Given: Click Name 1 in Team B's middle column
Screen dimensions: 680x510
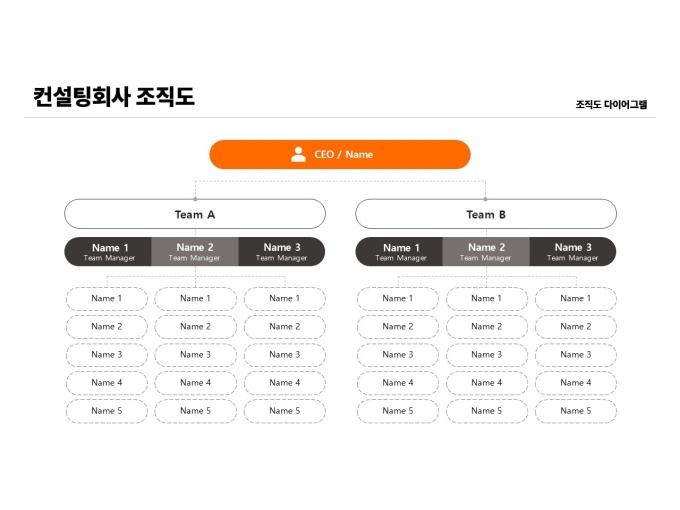Looking at the screenshot, I should [486, 299].
